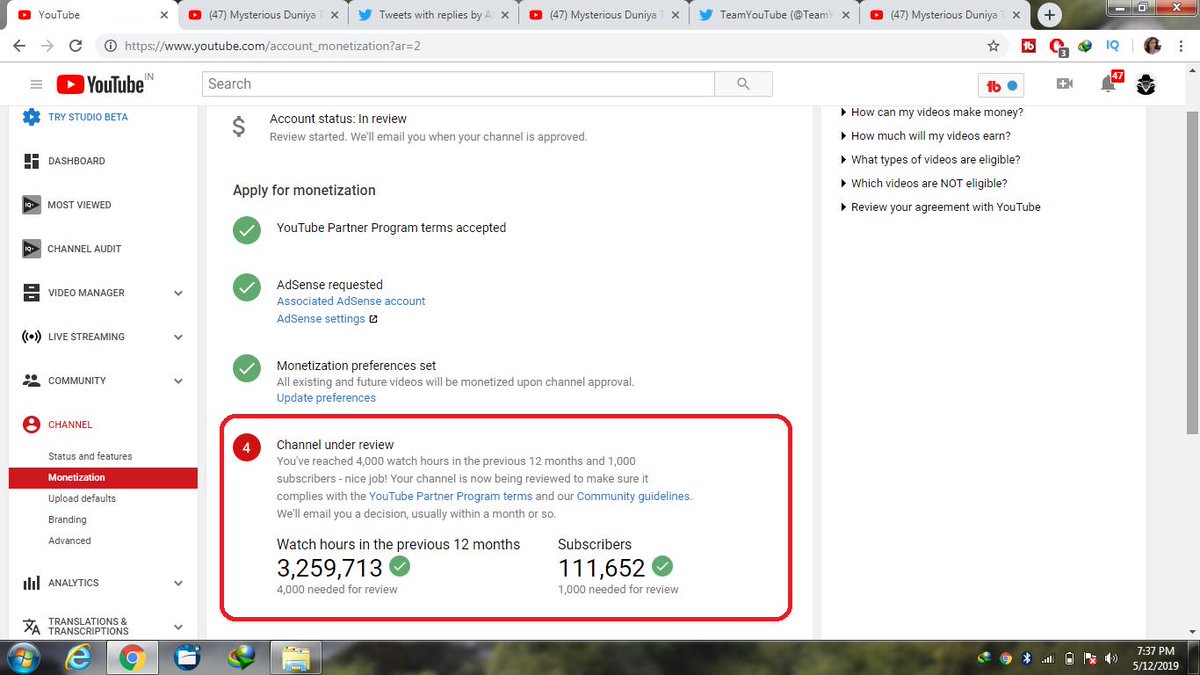Open the account avatar menu
The image size is (1200, 675).
[1146, 85]
